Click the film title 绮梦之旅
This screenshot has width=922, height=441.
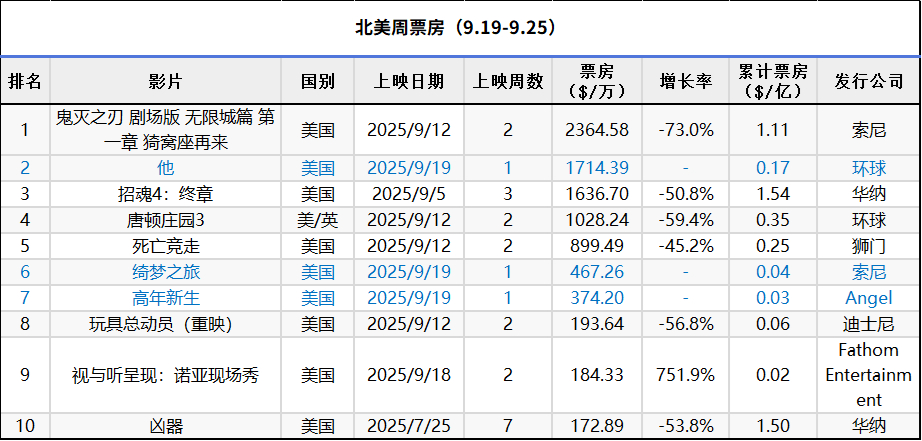(x=165, y=272)
